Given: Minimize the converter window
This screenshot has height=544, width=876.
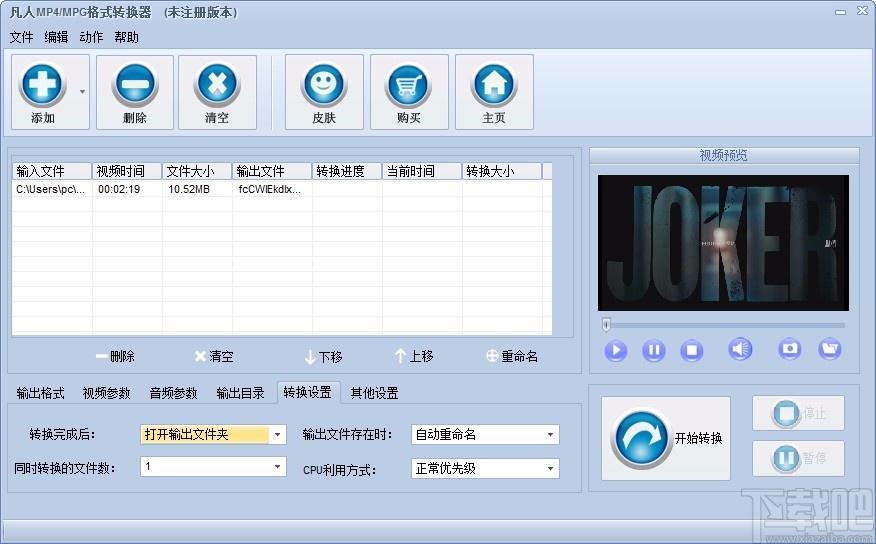Looking at the screenshot, I should pos(841,12).
